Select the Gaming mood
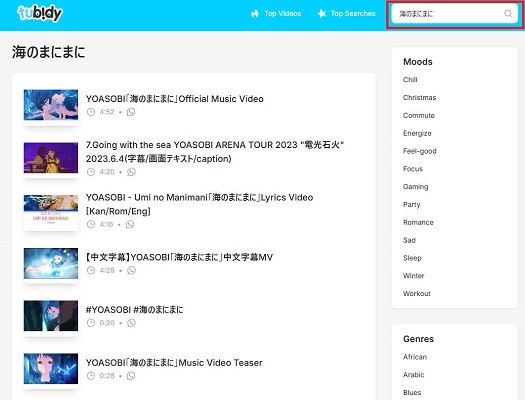 pyautogui.click(x=416, y=187)
